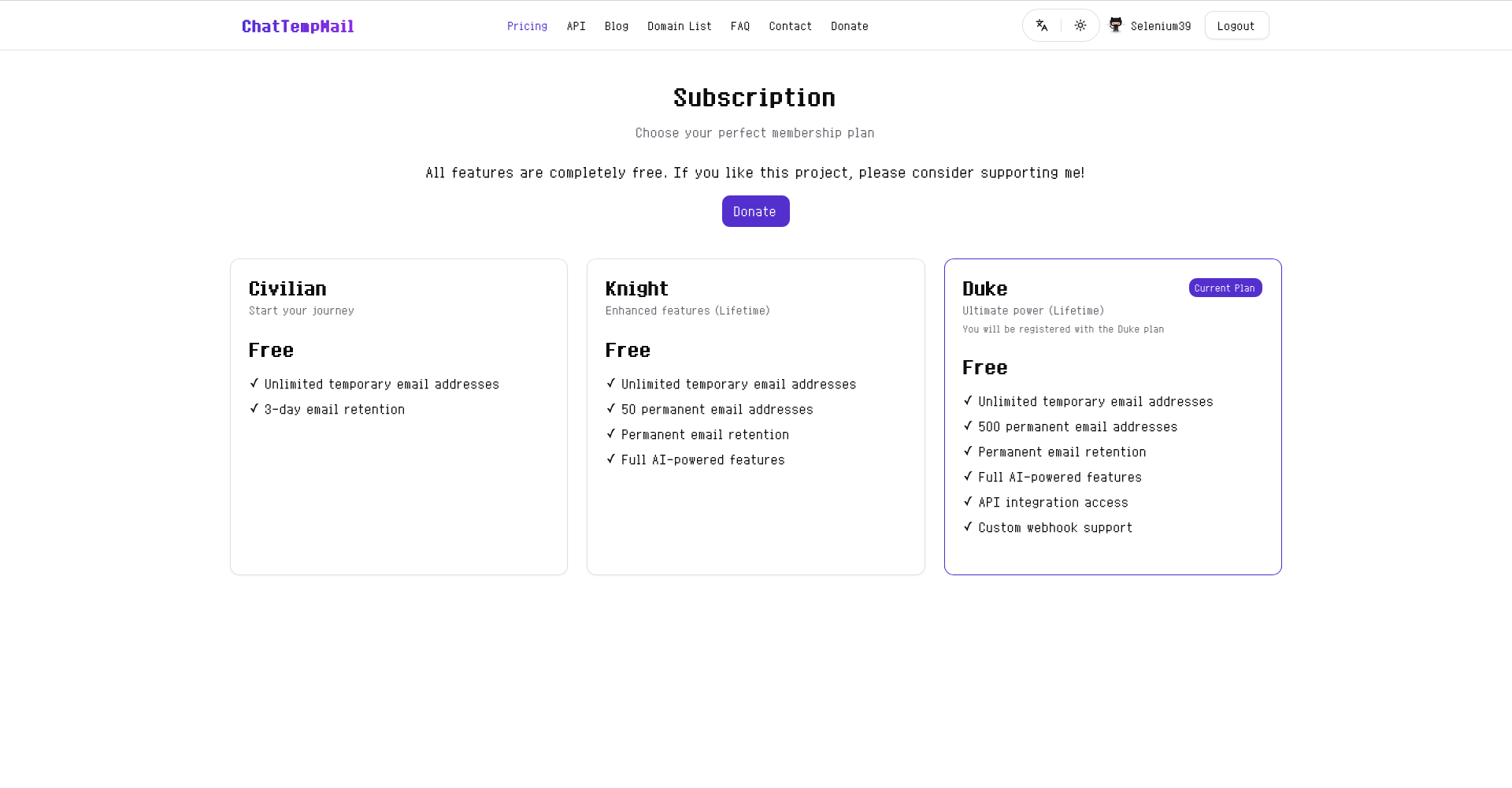Select the Duke plan card title
The image size is (1512, 788).
tap(984, 289)
